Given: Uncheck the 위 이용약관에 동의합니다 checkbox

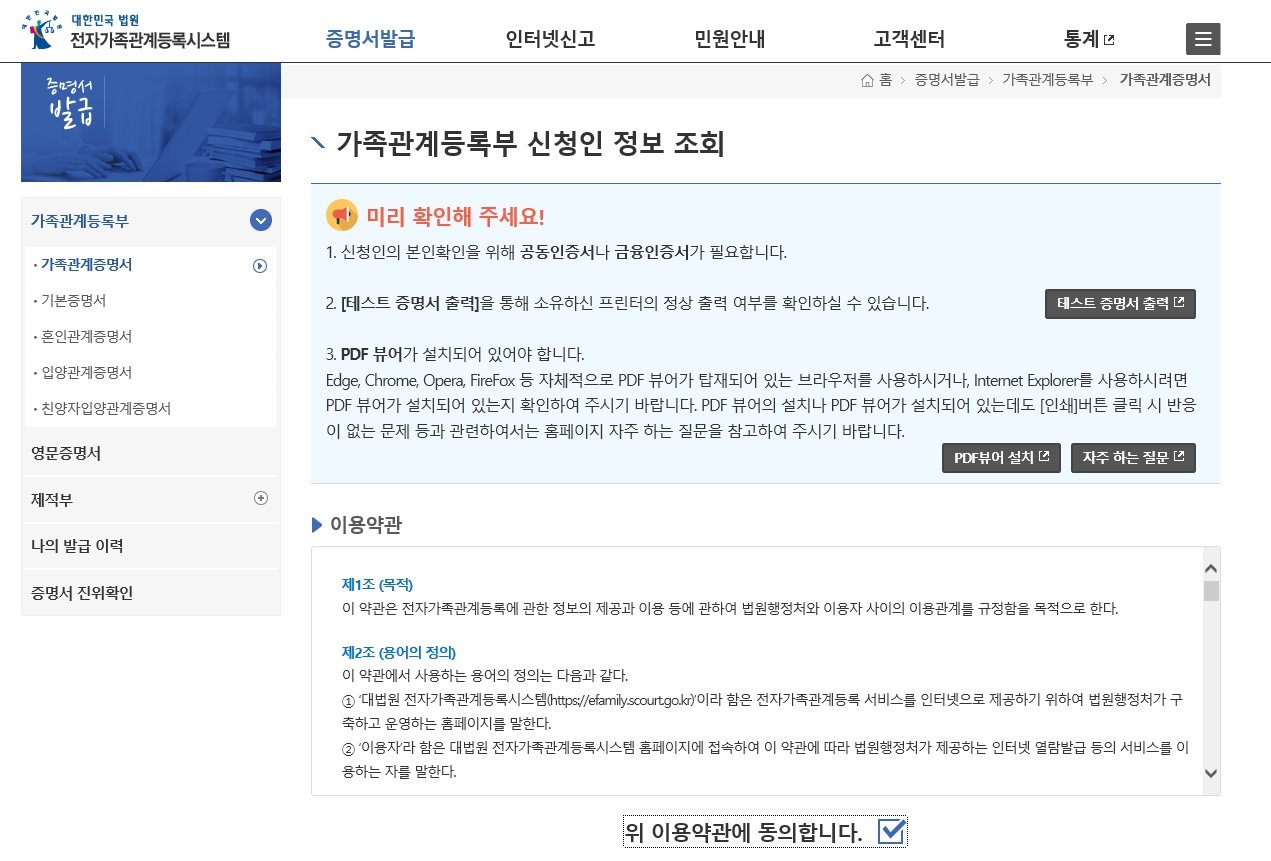Looking at the screenshot, I should (x=893, y=831).
